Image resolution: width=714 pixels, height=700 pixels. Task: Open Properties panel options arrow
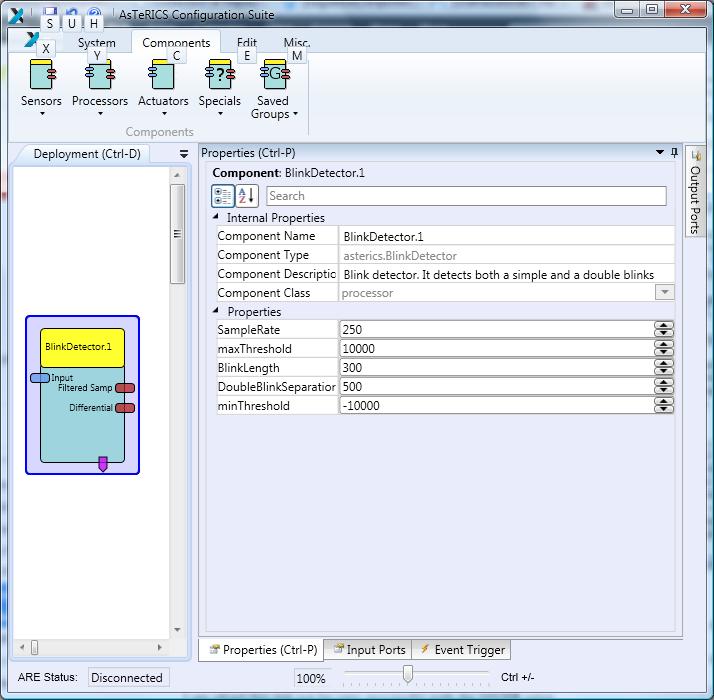point(660,152)
